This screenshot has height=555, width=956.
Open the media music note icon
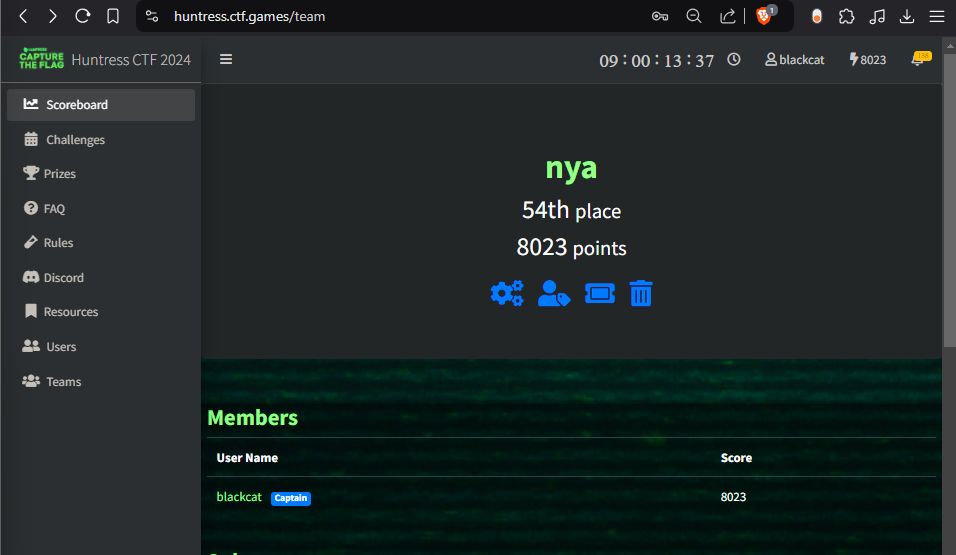pyautogui.click(x=877, y=16)
